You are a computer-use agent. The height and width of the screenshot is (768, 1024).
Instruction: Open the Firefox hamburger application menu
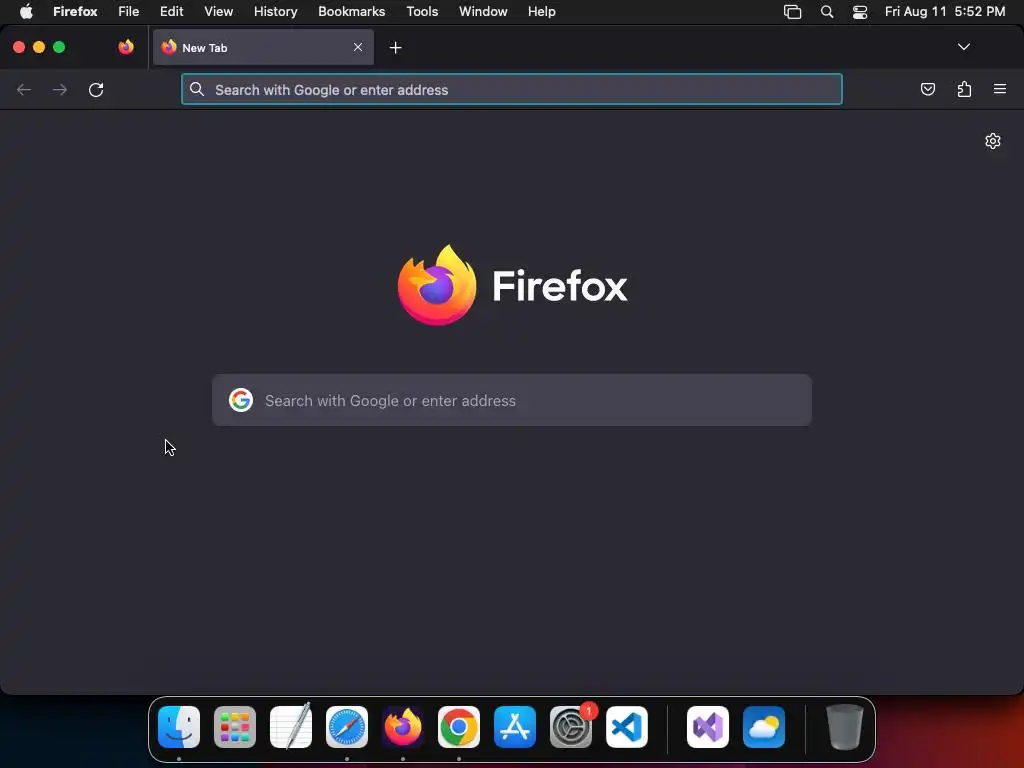[1000, 89]
